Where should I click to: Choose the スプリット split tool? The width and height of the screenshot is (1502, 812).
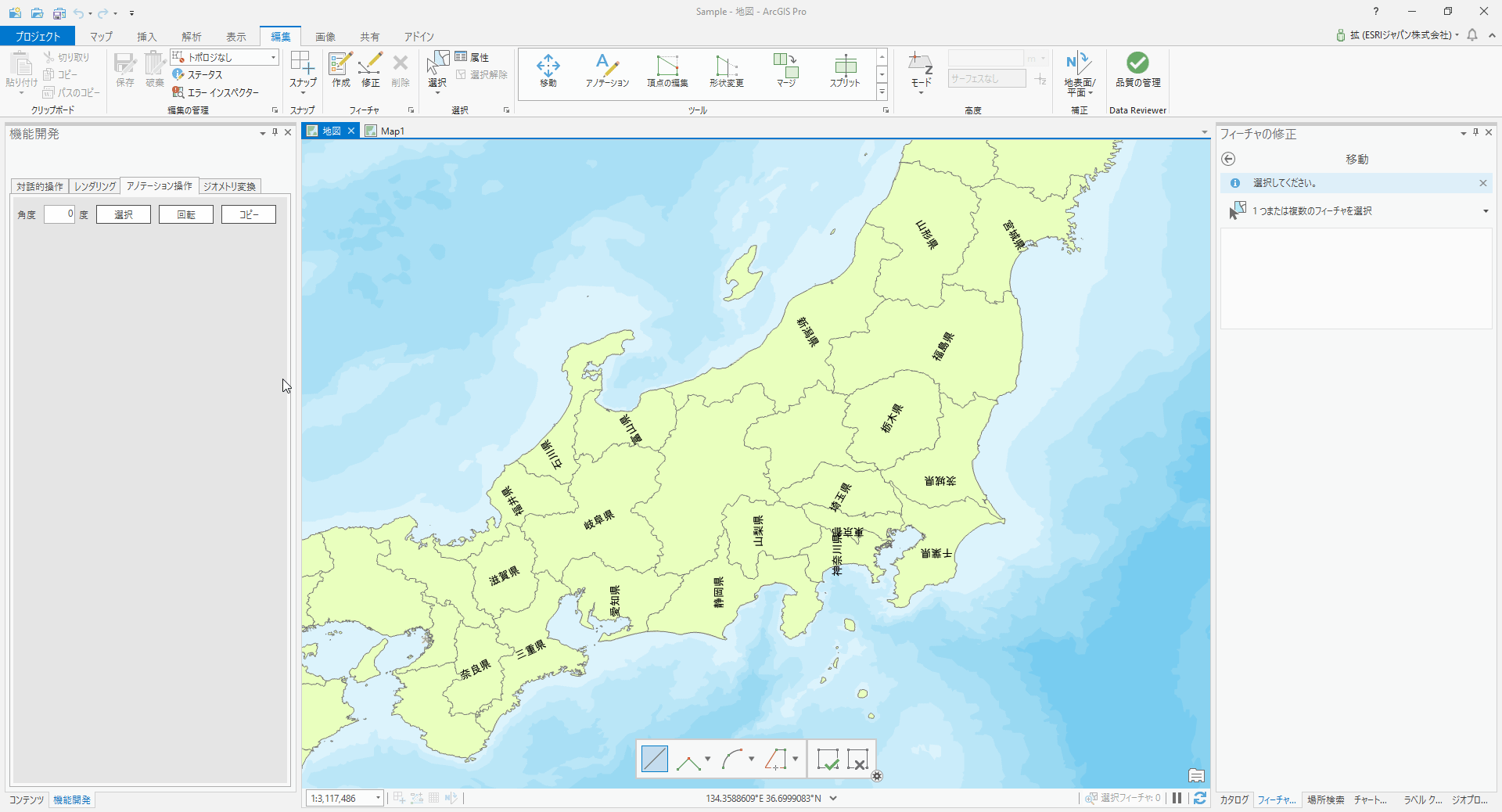(x=845, y=70)
